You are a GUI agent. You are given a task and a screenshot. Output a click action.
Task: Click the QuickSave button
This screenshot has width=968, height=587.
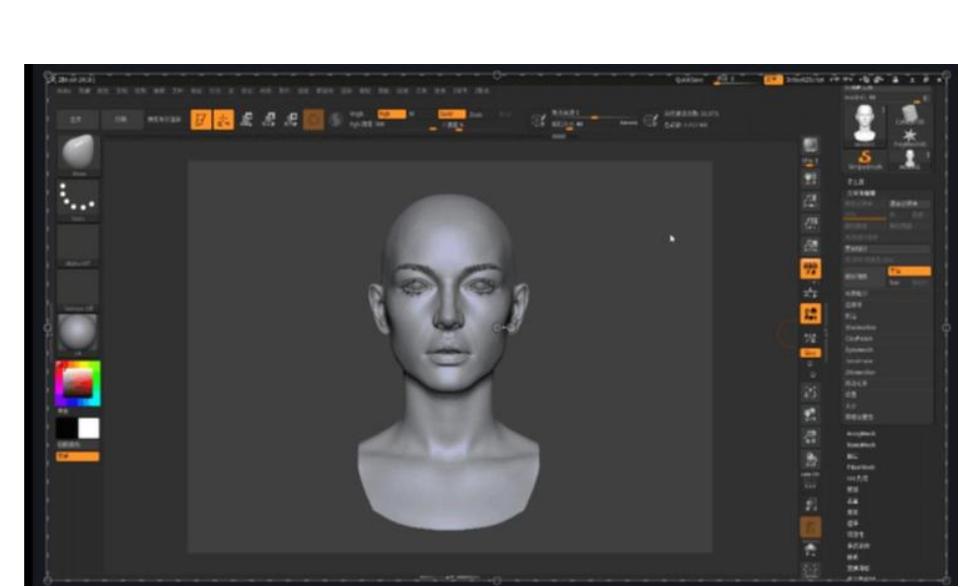pyautogui.click(x=689, y=80)
